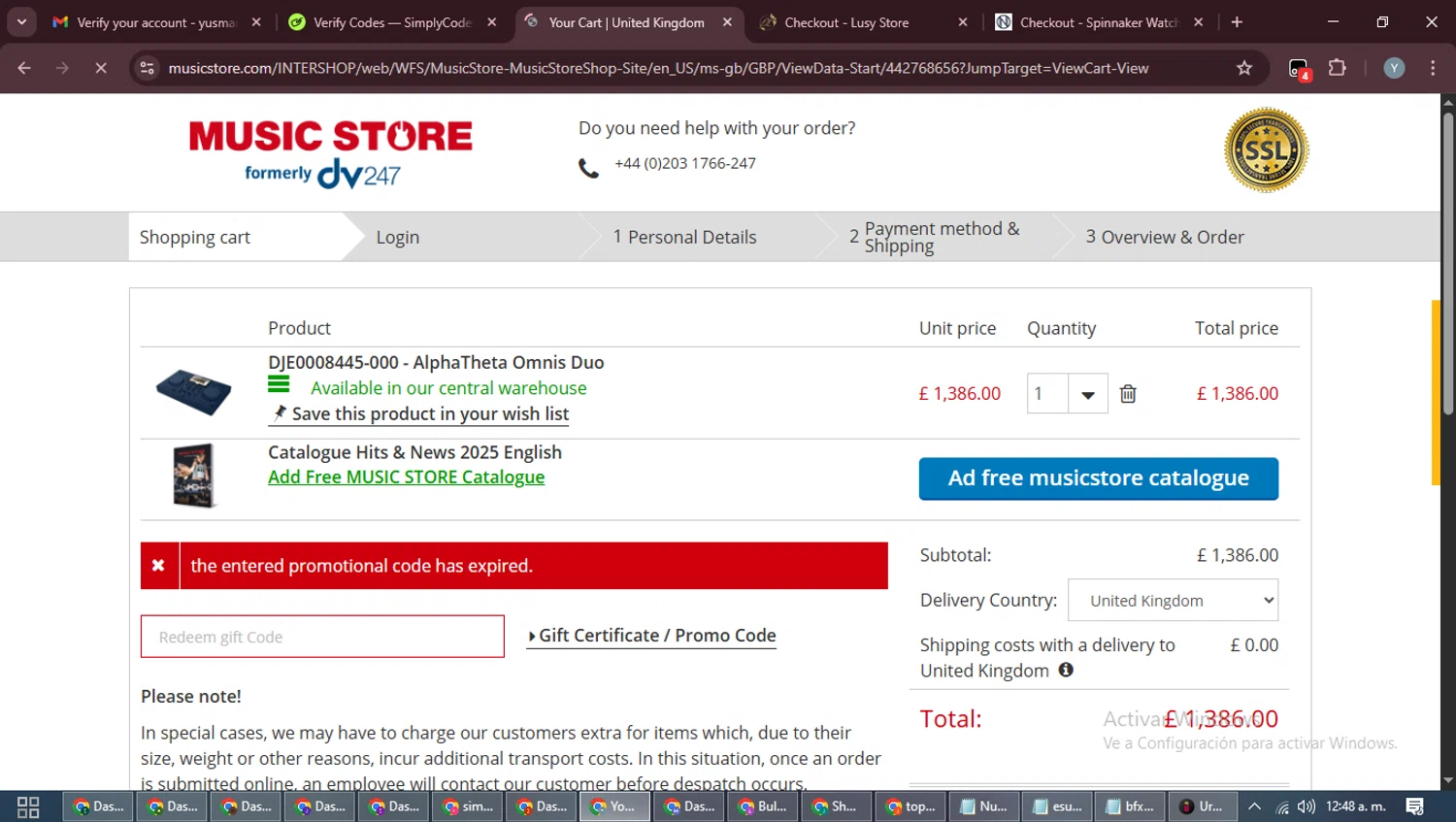Save this product in your wish list
Screen dimensions: 1456x822
(x=419, y=414)
